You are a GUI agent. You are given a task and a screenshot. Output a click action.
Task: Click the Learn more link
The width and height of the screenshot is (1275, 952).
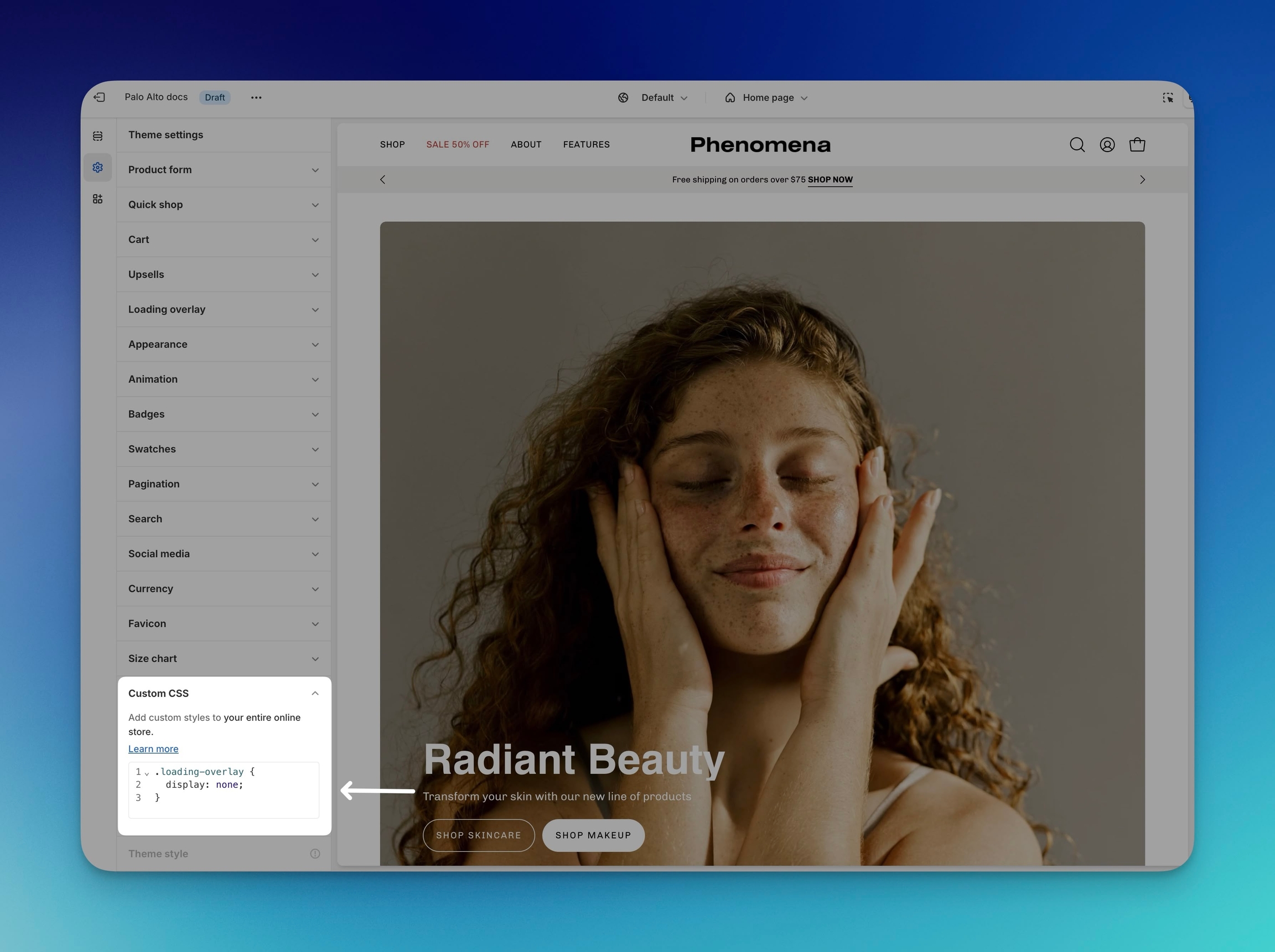(x=153, y=748)
